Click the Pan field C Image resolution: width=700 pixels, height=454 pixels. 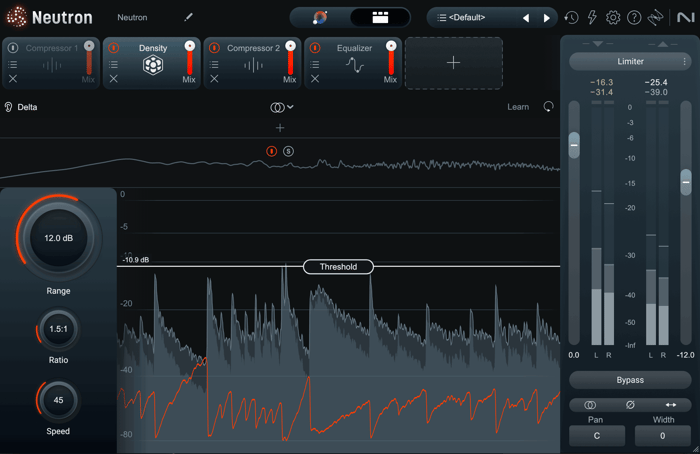(x=597, y=436)
